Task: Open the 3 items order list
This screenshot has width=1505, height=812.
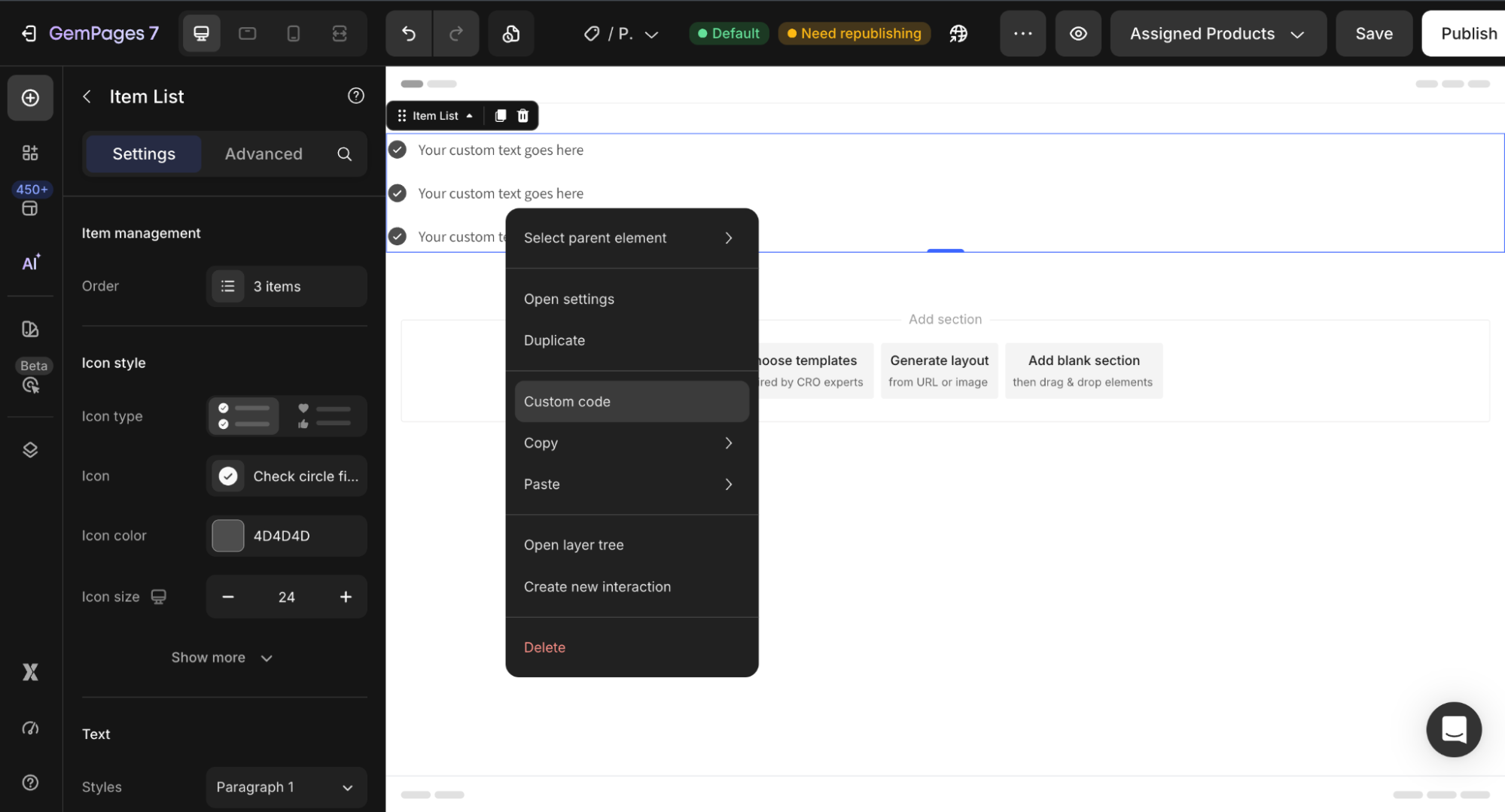Action: pyautogui.click(x=287, y=286)
